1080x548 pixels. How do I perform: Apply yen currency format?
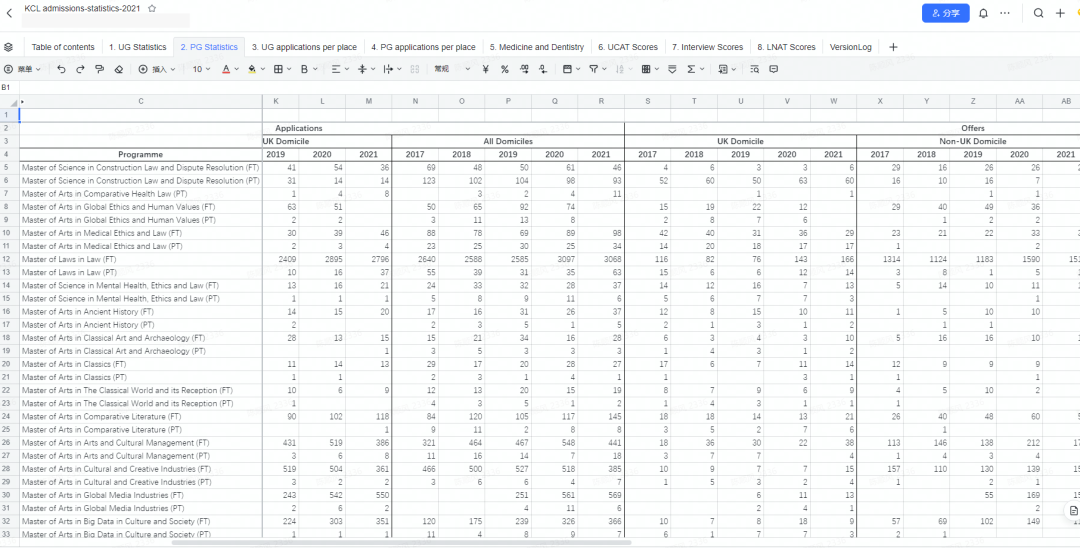click(486, 69)
